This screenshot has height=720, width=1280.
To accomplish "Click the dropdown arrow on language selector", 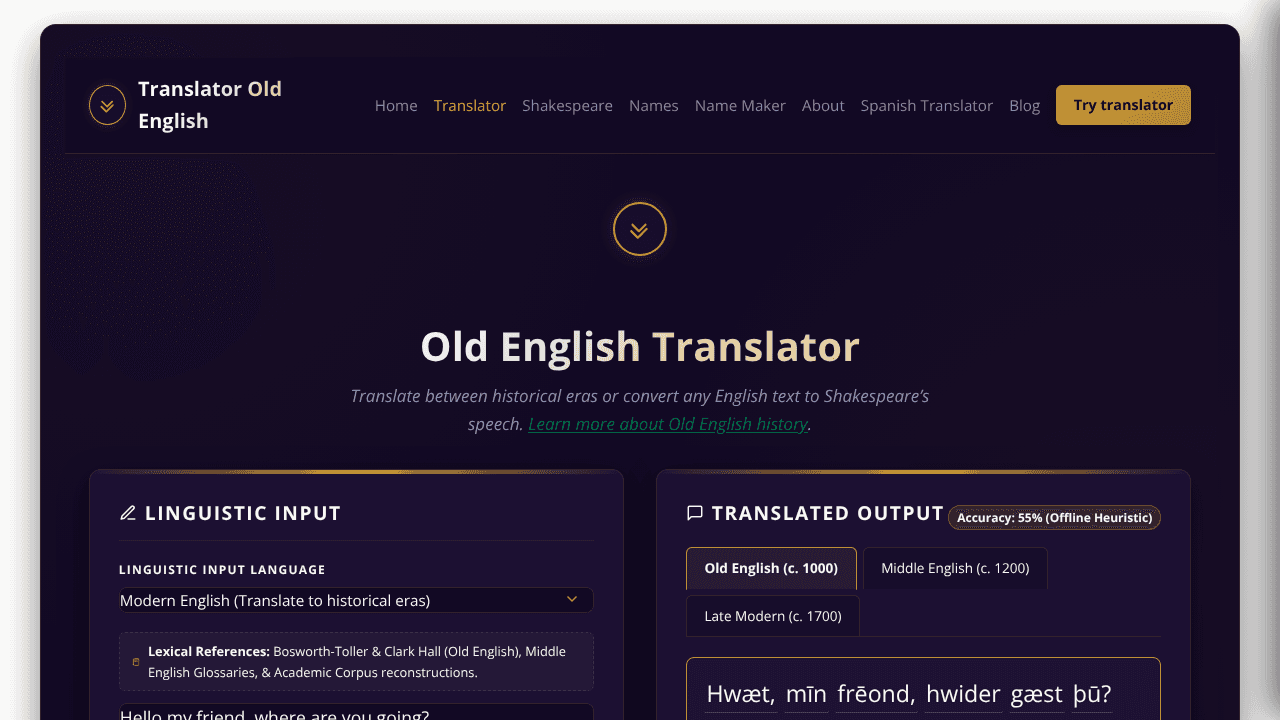I will pyautogui.click(x=572, y=600).
